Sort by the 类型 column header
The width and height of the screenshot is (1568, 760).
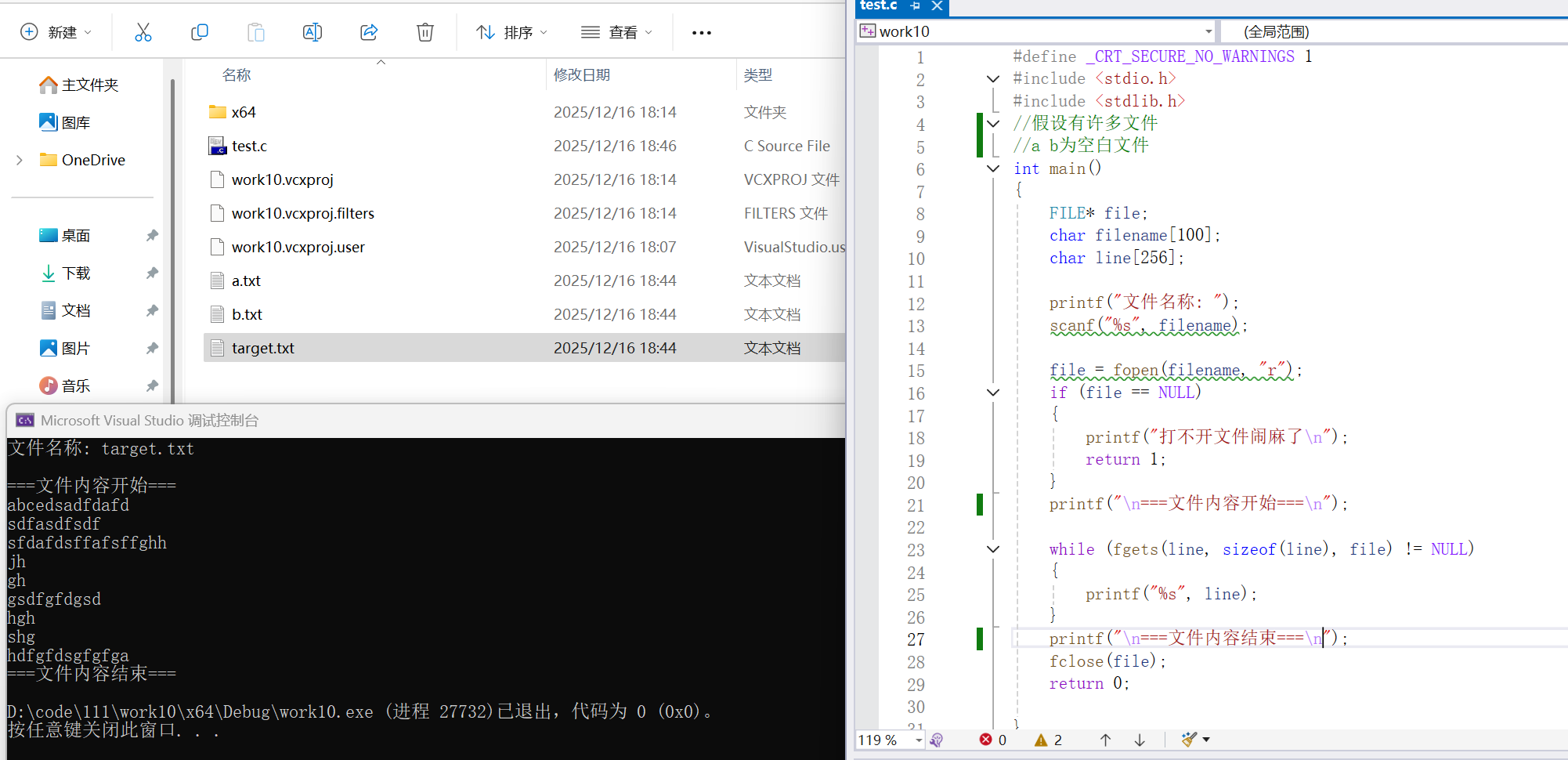click(758, 75)
